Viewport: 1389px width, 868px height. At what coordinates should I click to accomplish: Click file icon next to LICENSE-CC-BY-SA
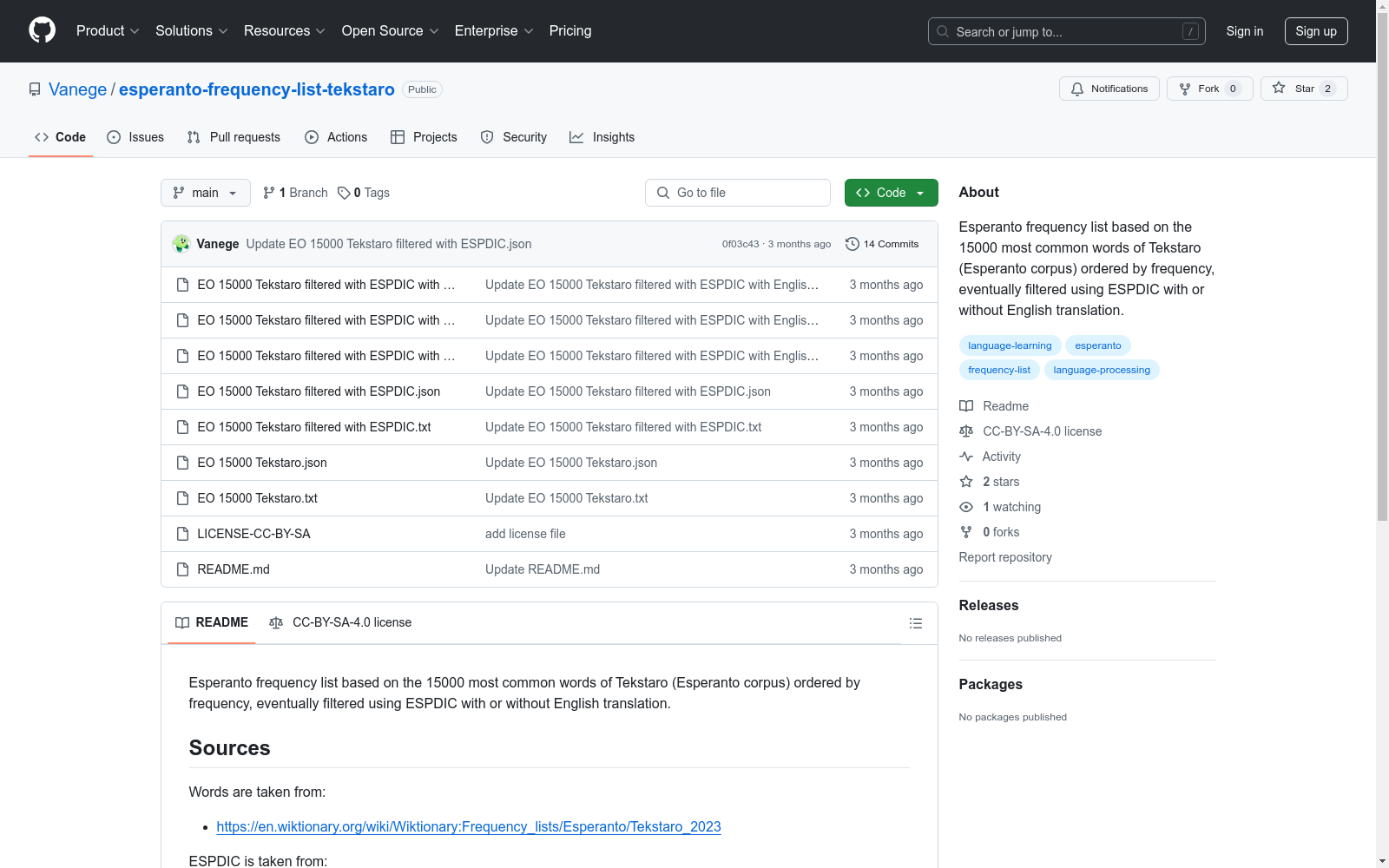tap(182, 534)
